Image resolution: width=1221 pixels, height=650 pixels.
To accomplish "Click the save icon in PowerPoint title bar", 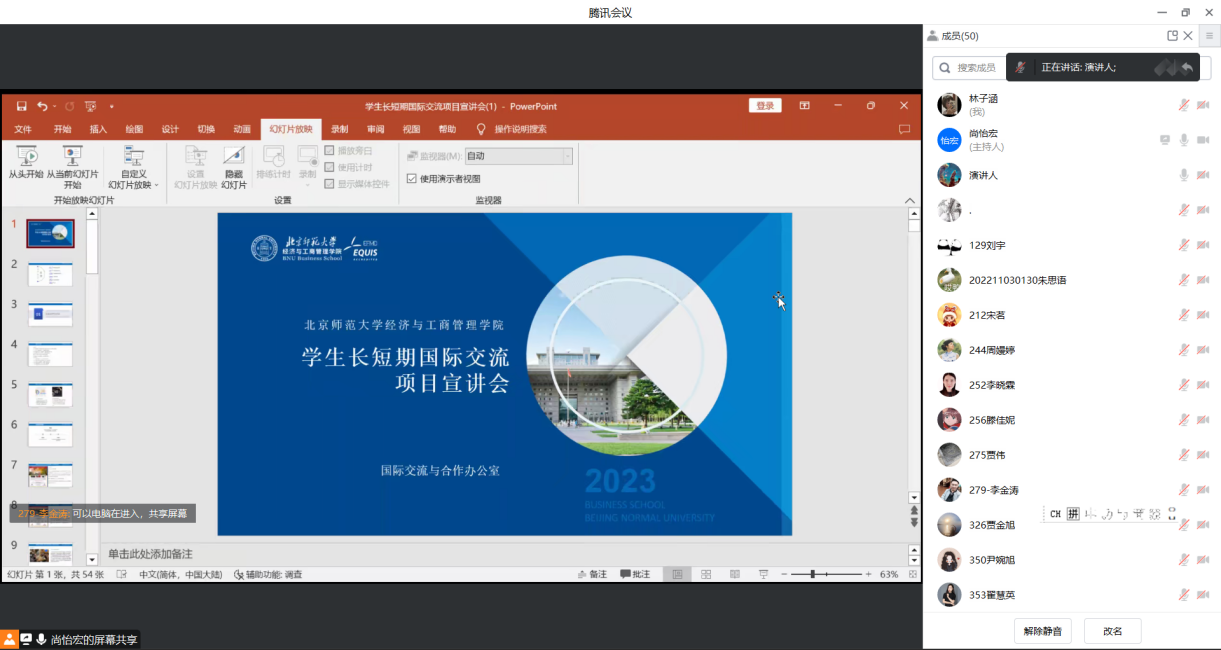I will click(20, 106).
